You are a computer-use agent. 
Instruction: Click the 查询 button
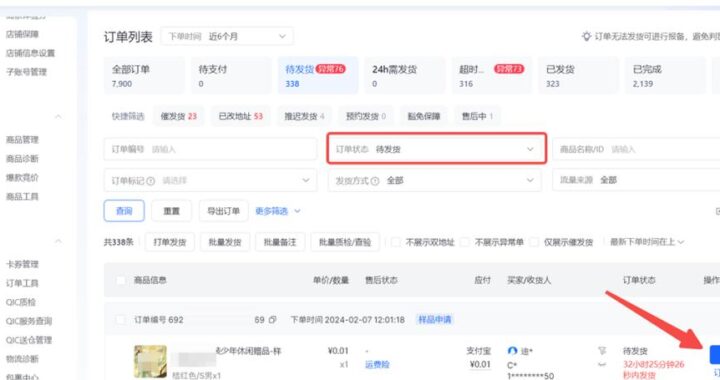point(124,211)
